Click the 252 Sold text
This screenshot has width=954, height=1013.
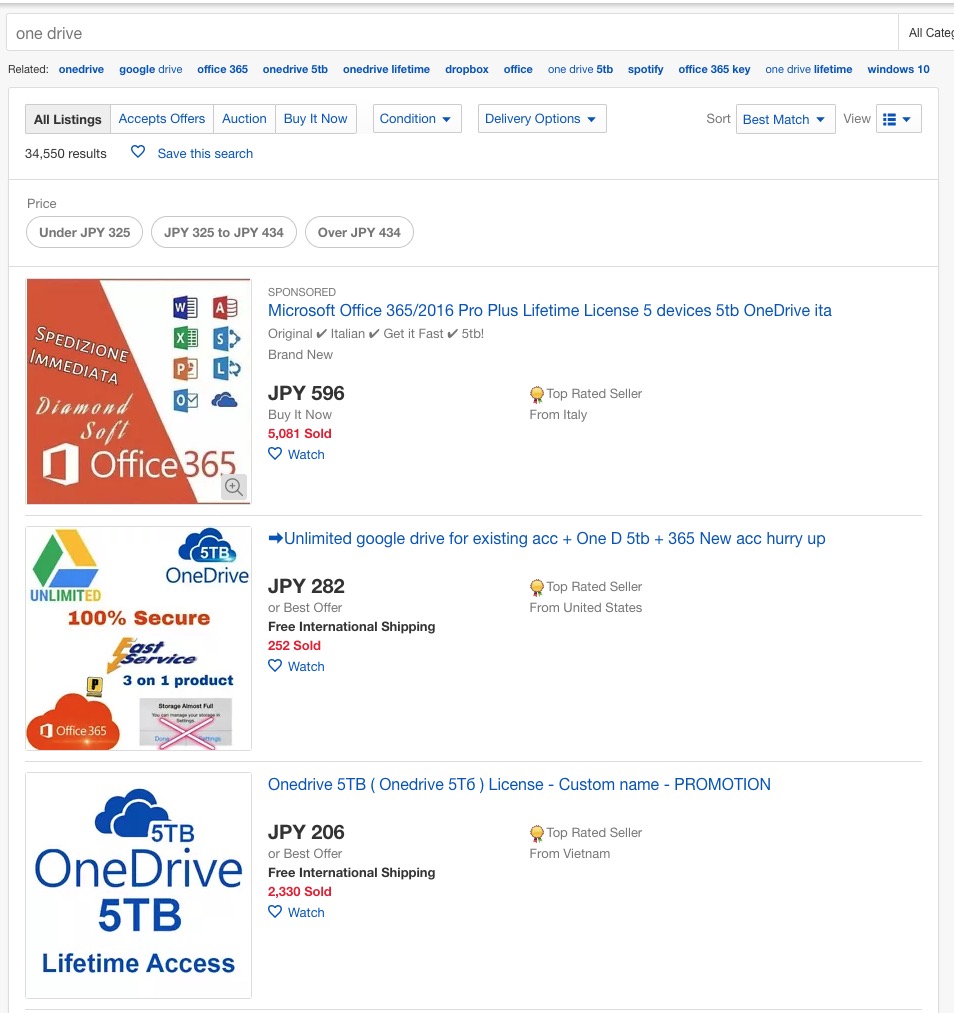pyautogui.click(x=295, y=645)
